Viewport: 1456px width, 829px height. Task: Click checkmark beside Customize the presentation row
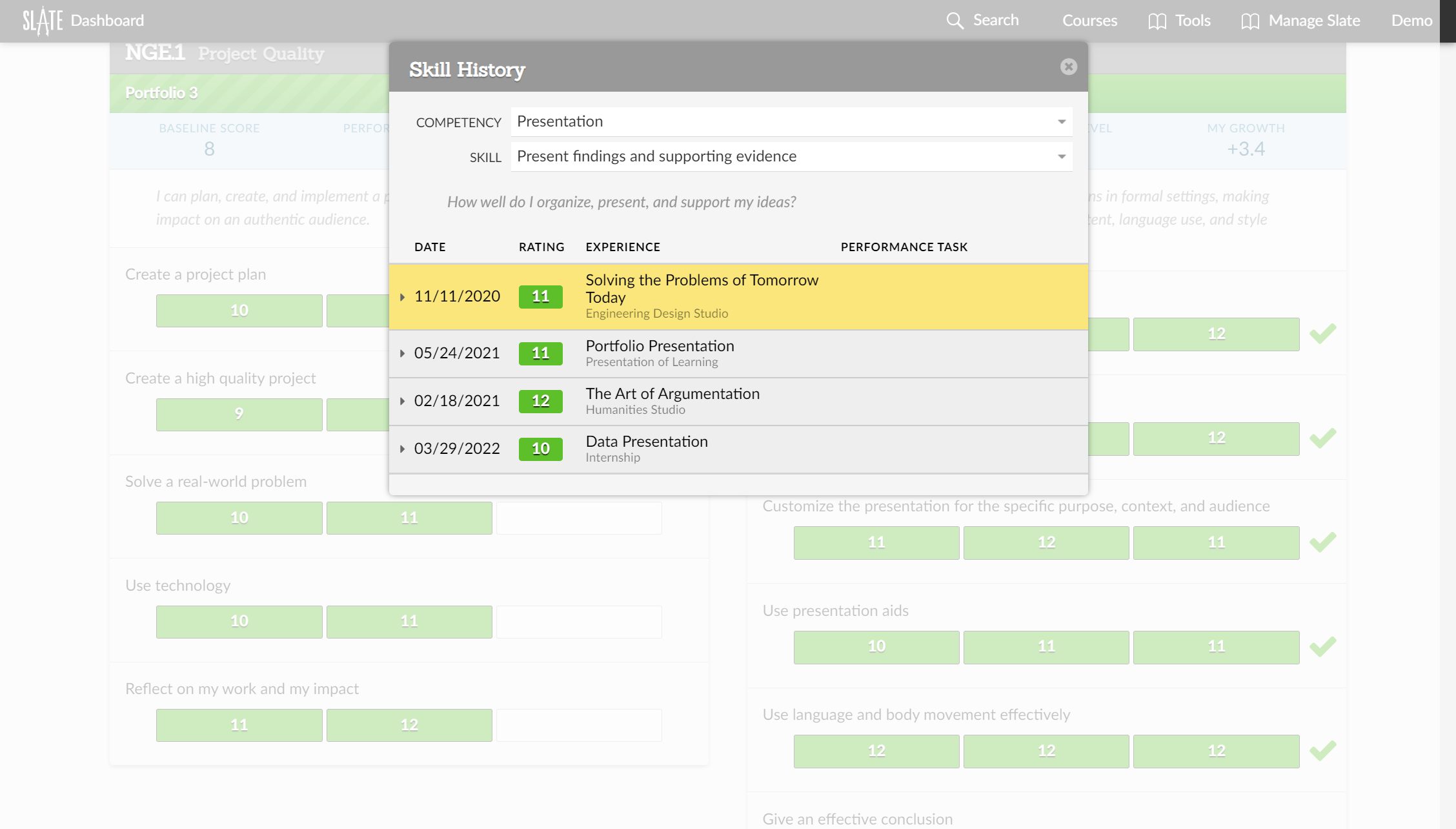(x=1322, y=542)
